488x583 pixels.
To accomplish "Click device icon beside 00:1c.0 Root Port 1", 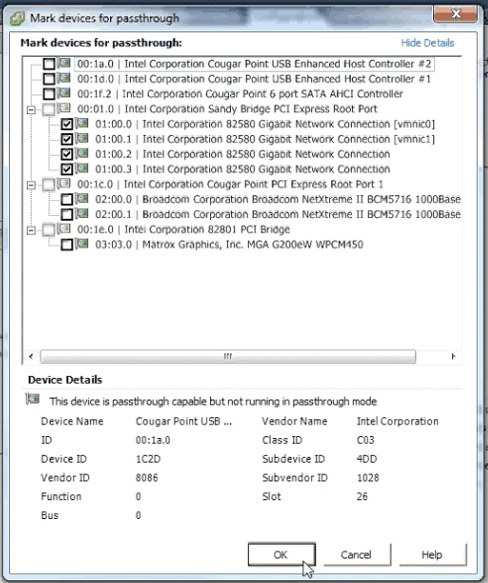I will (x=64, y=183).
